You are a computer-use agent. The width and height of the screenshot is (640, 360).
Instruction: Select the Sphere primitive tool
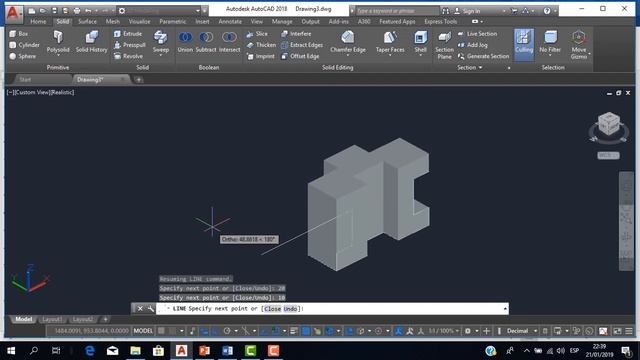point(23,56)
